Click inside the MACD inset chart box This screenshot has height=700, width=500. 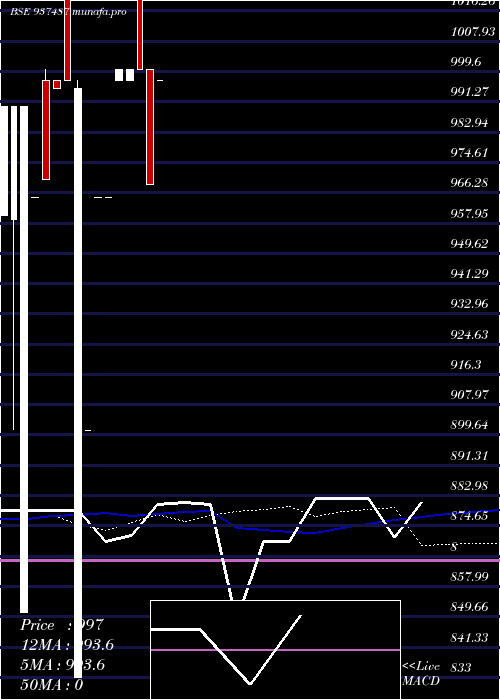pos(275,650)
